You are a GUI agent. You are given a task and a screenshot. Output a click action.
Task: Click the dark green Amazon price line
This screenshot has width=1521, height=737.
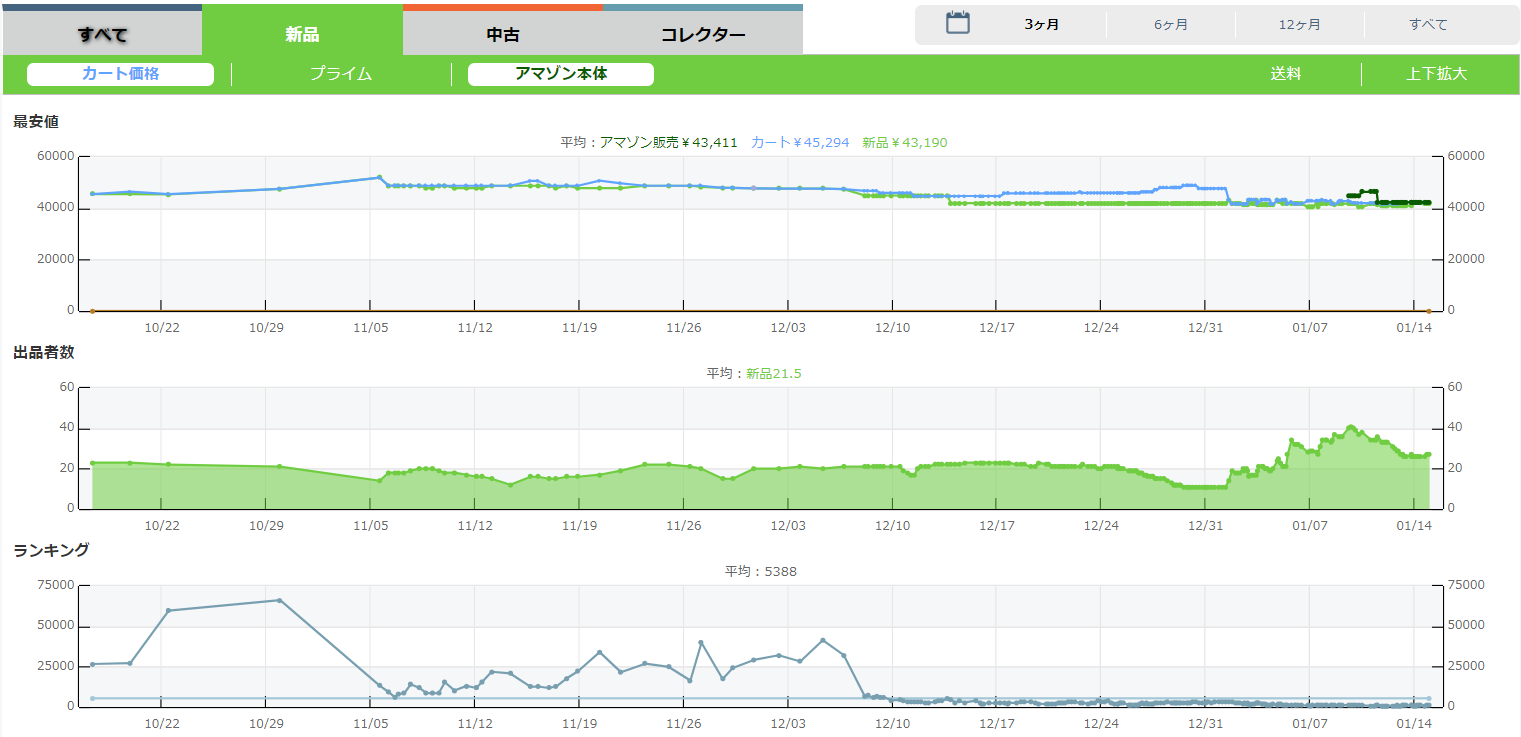[x=1400, y=202]
